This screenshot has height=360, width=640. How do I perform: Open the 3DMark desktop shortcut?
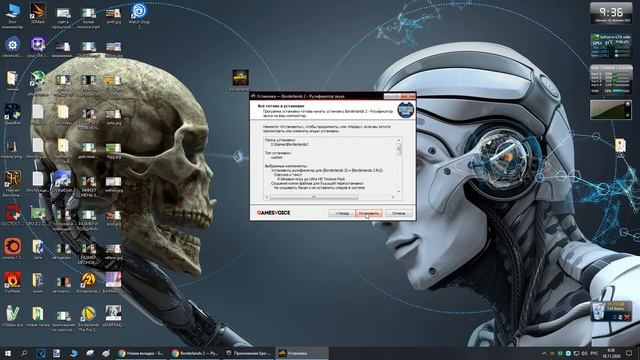38,13
